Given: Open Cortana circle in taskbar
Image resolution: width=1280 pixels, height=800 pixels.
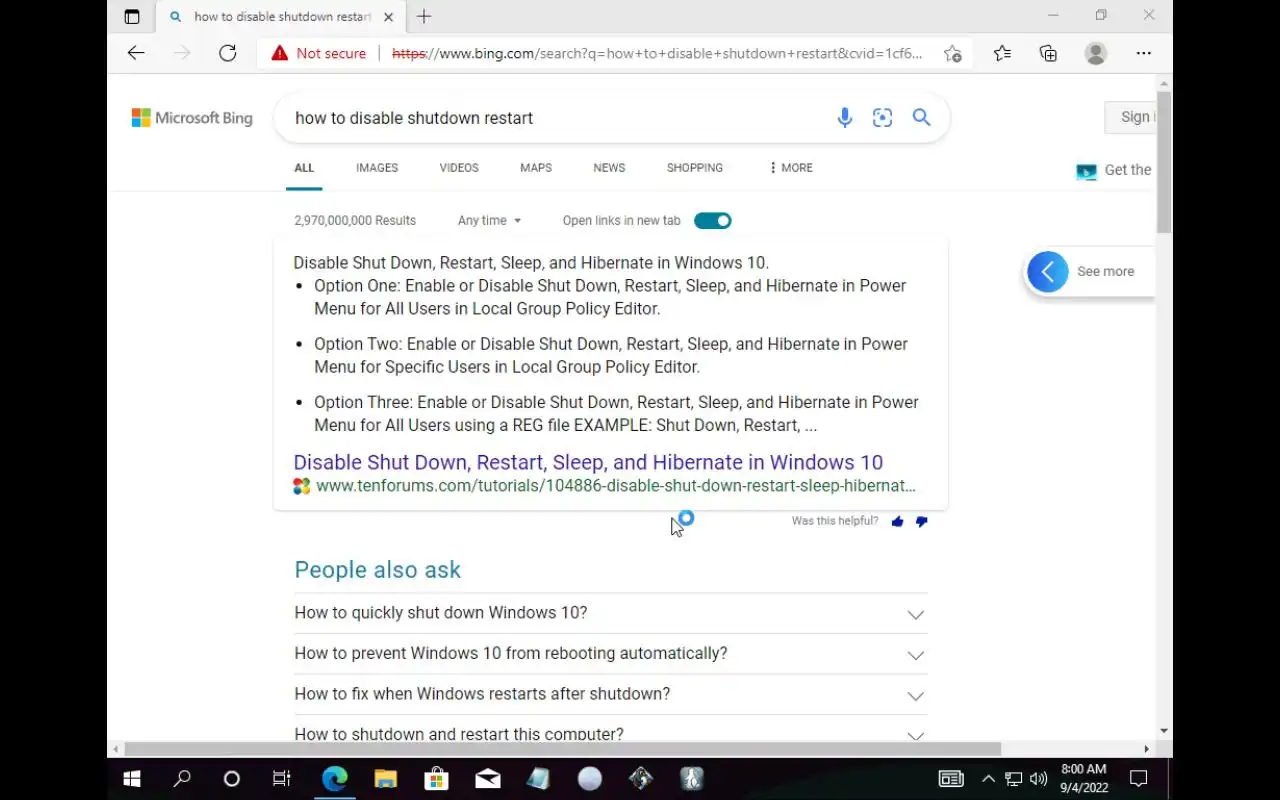Looking at the screenshot, I should pos(232,779).
